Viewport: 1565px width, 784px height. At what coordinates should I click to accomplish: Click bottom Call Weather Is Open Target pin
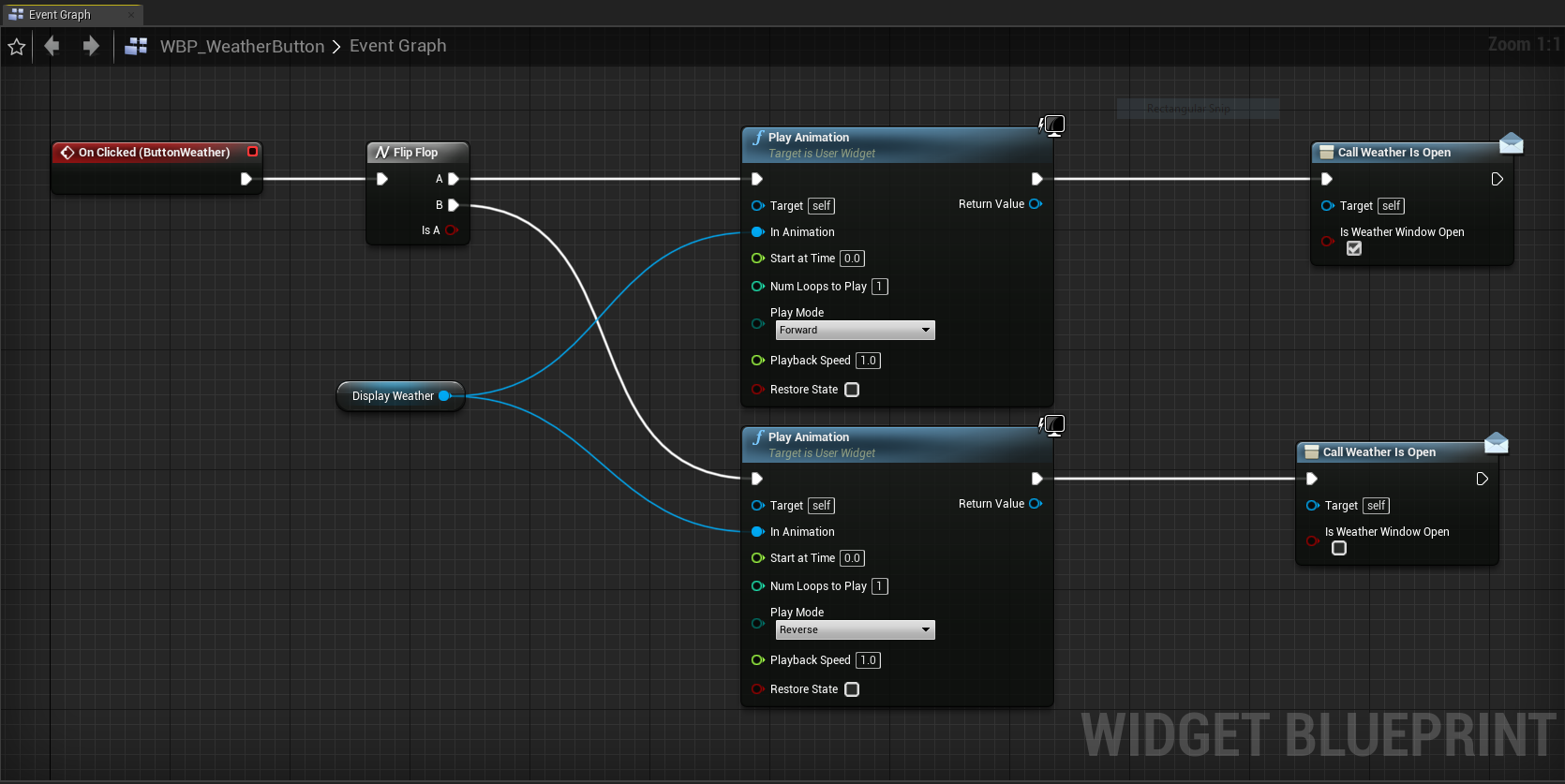tap(1313, 506)
